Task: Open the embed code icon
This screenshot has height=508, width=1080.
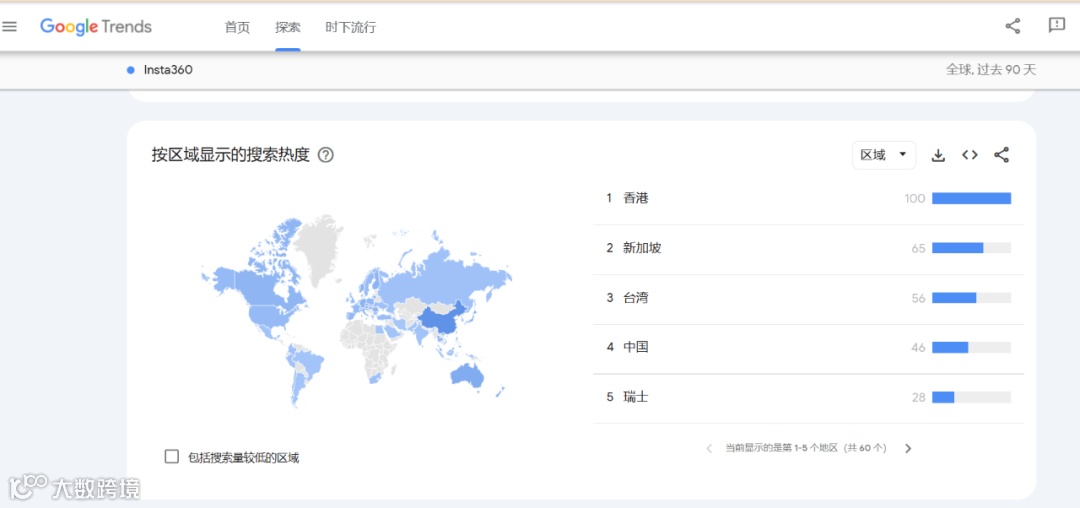Action: pyautogui.click(x=970, y=155)
